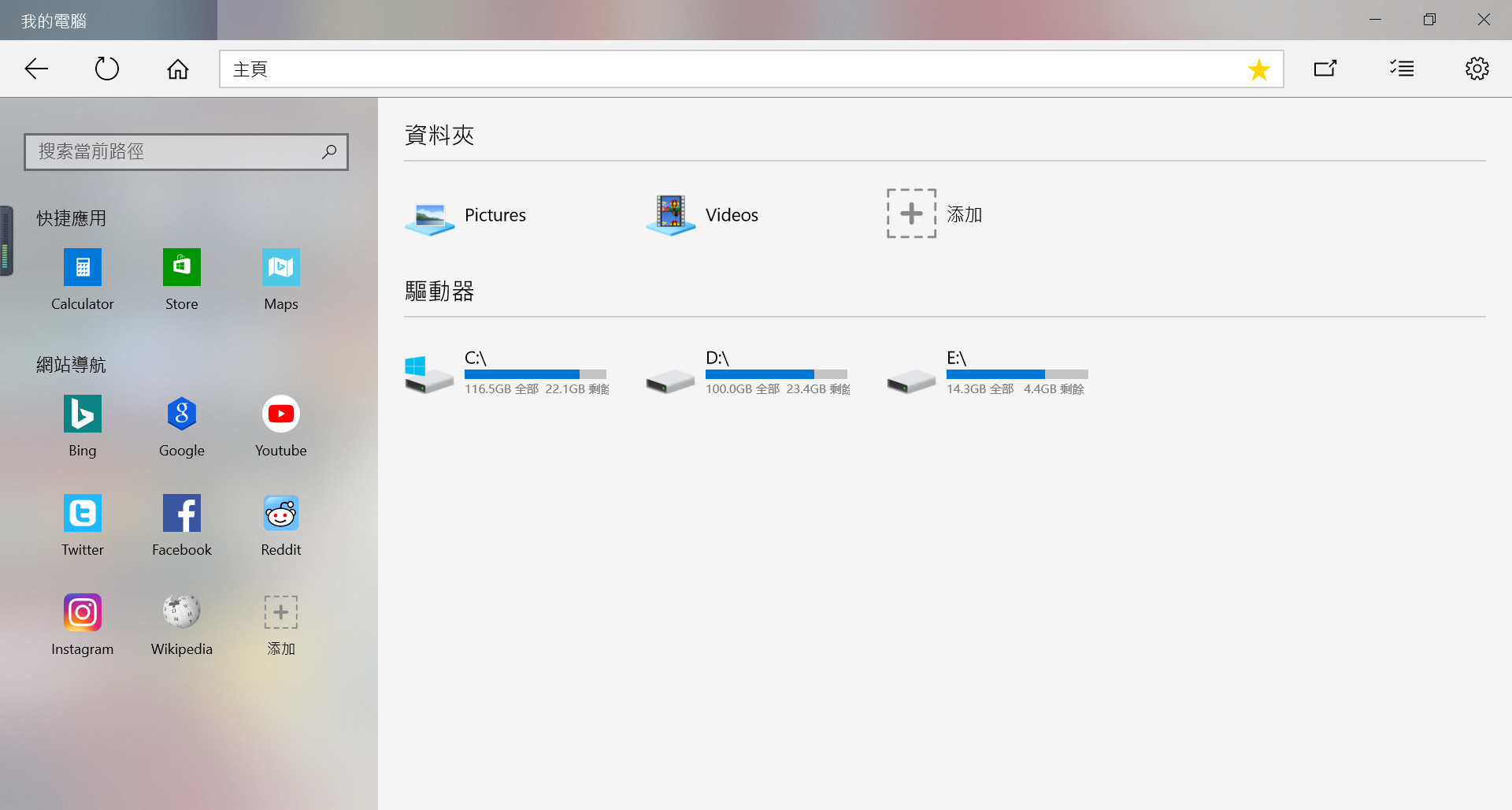Click the 116.5GB 全部 capacity text
The height and width of the screenshot is (810, 1512).
pos(502,389)
